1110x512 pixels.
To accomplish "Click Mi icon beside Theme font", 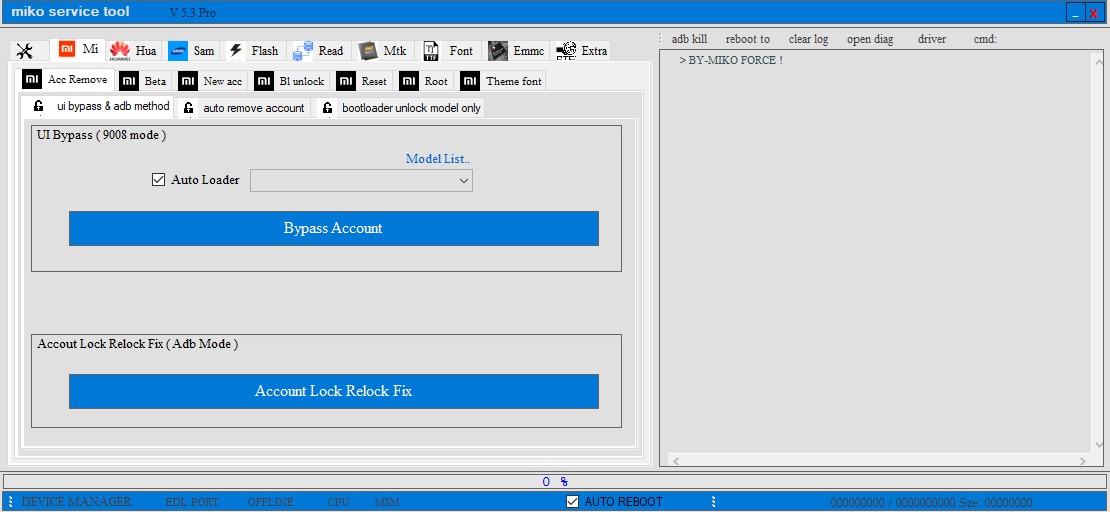I will [470, 81].
